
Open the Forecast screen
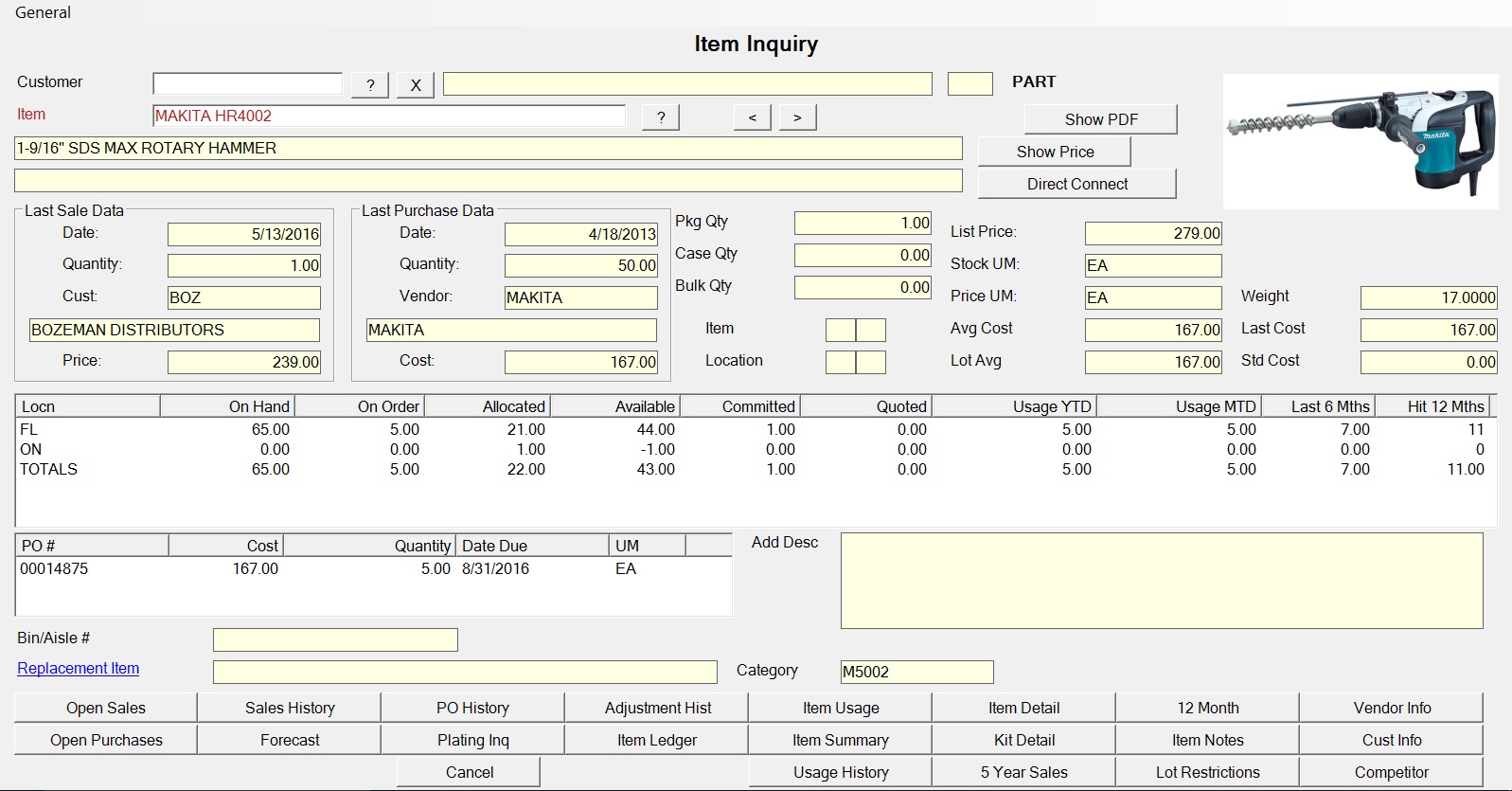[290, 740]
